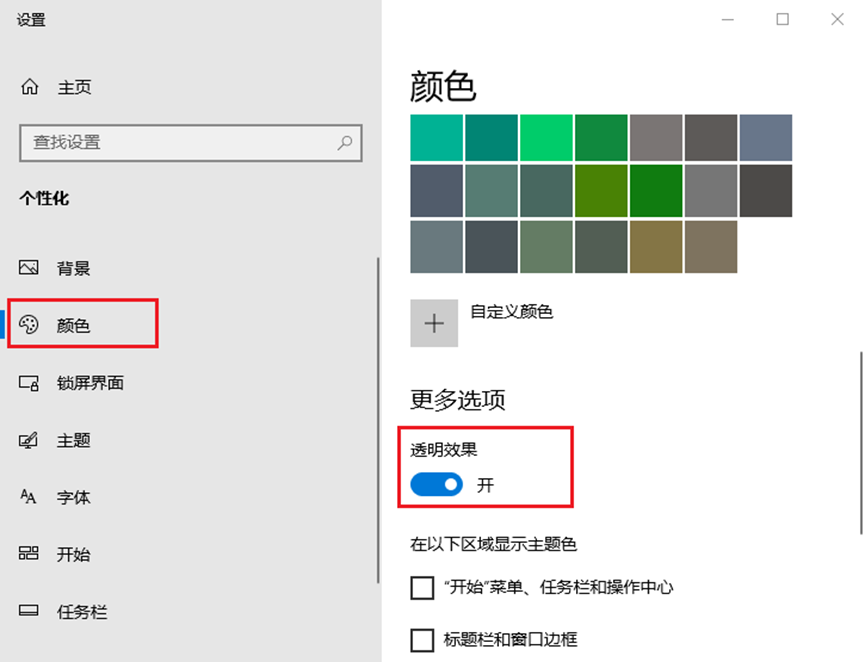Click the 锁屏界面 lock screen icon
This screenshot has width=865, height=662.
(29, 383)
